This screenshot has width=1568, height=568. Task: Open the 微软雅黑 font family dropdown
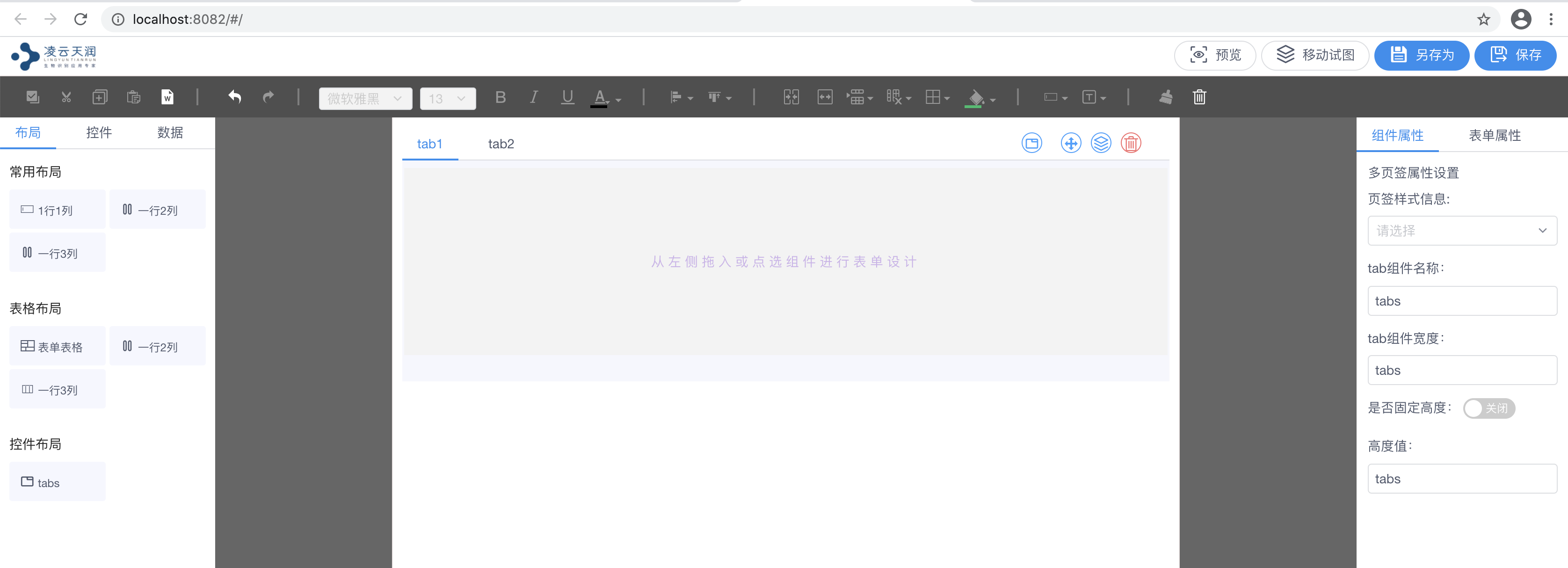pos(365,99)
